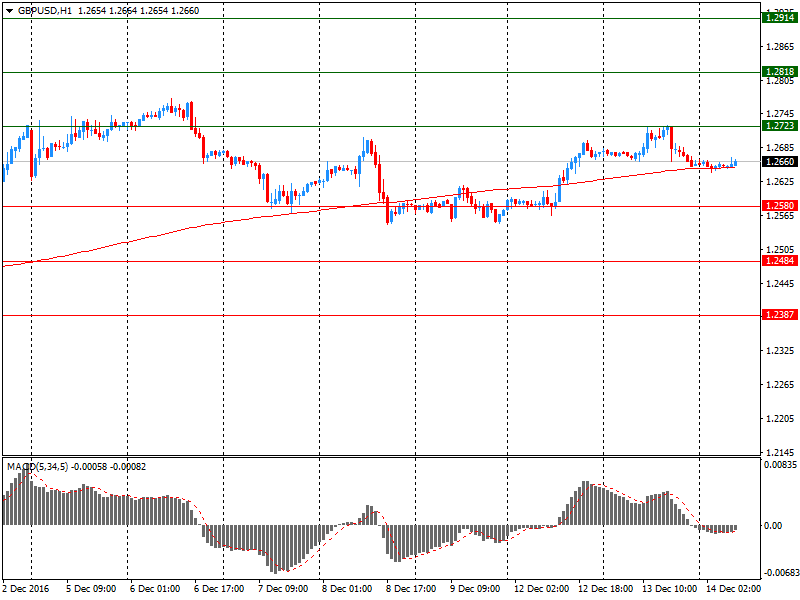Select the red horizontal line at 1.2484
The height and width of the screenshot is (600, 800).
point(382,262)
